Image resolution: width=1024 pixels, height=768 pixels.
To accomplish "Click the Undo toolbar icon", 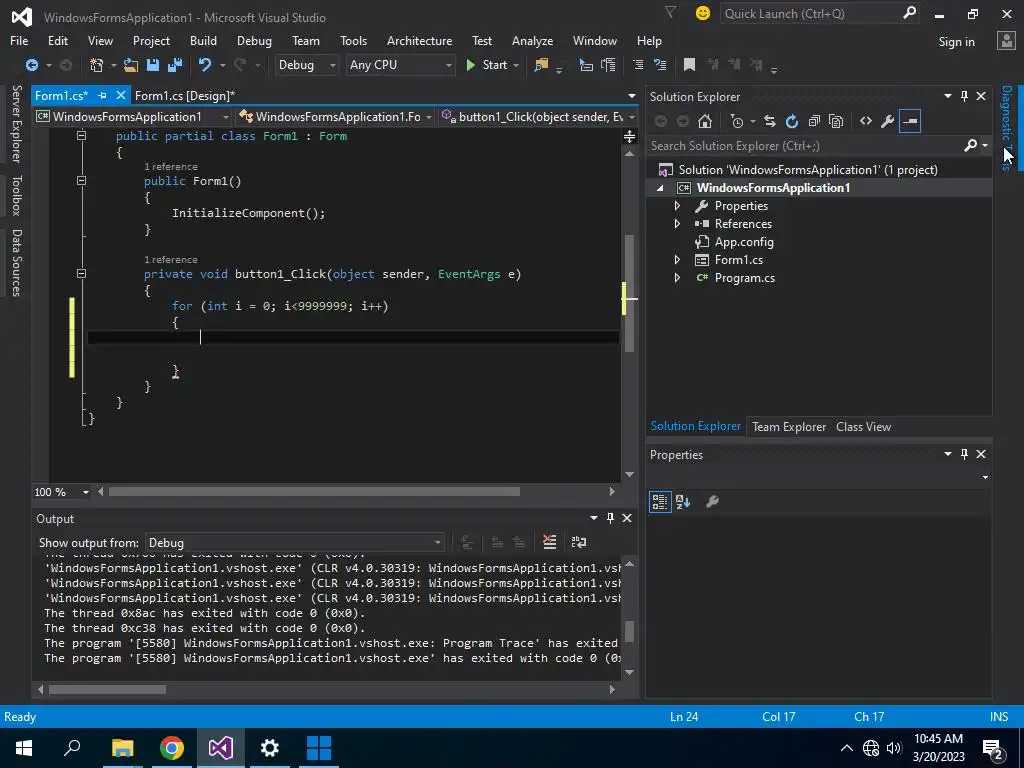I will (205, 65).
